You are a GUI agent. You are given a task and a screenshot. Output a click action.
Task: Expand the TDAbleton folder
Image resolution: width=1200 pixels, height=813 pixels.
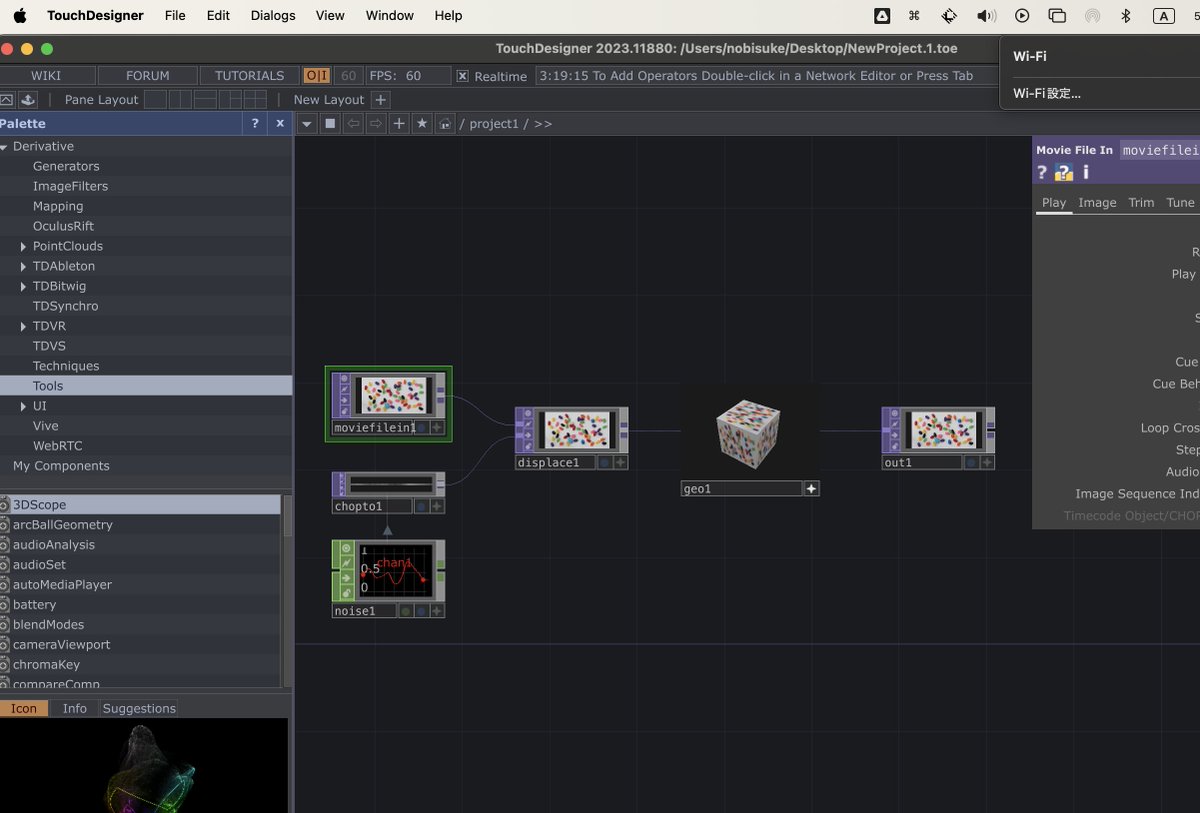tap(24, 266)
